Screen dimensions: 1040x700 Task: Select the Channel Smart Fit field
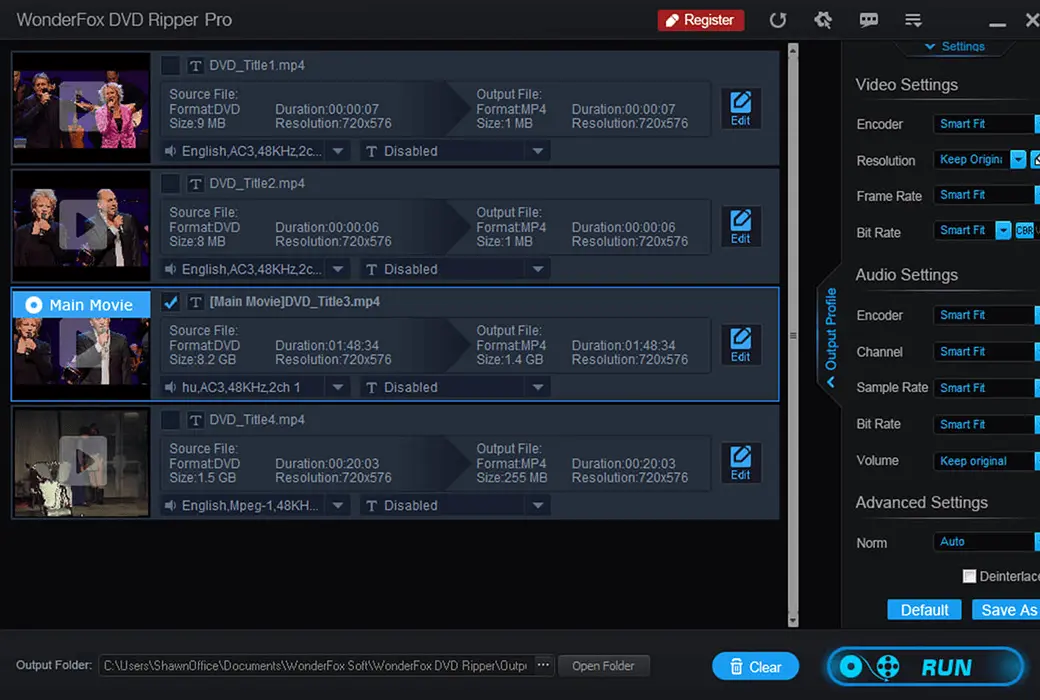click(986, 352)
